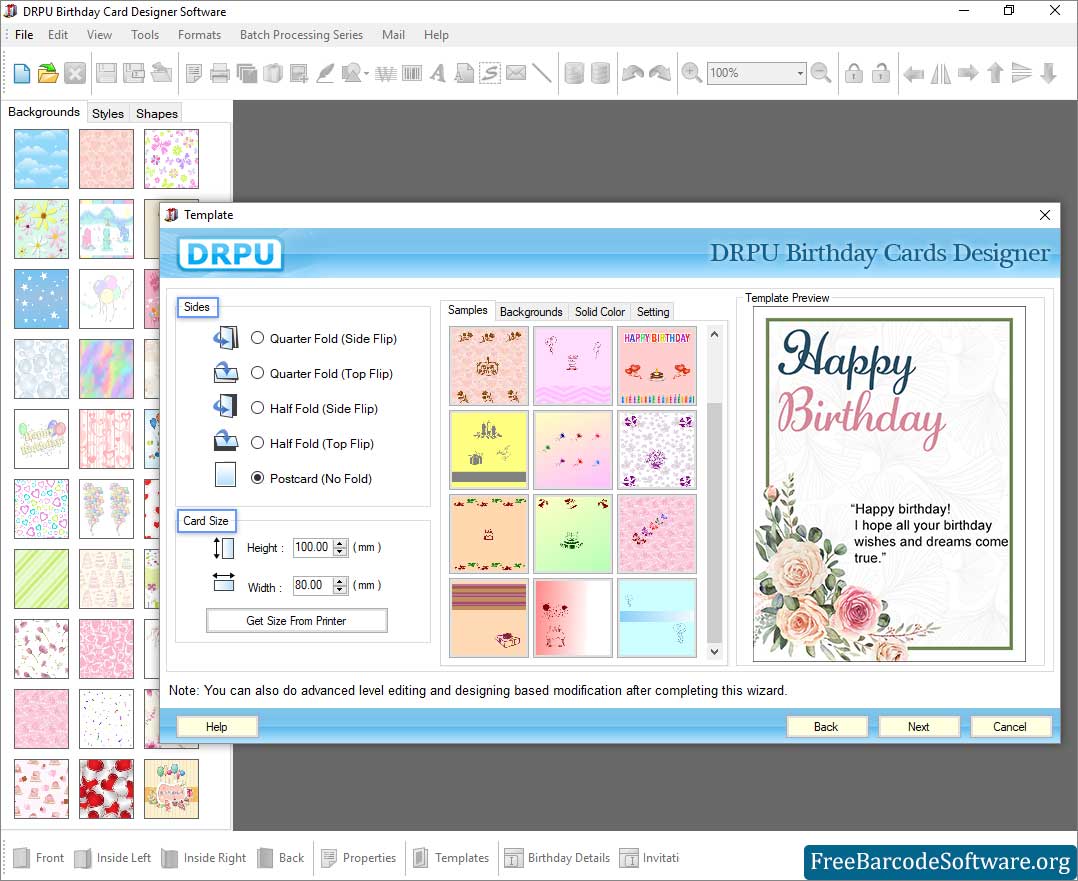Click the Back button in the Template dialog
Viewport: 1078px width, 881px height.
coord(826,726)
